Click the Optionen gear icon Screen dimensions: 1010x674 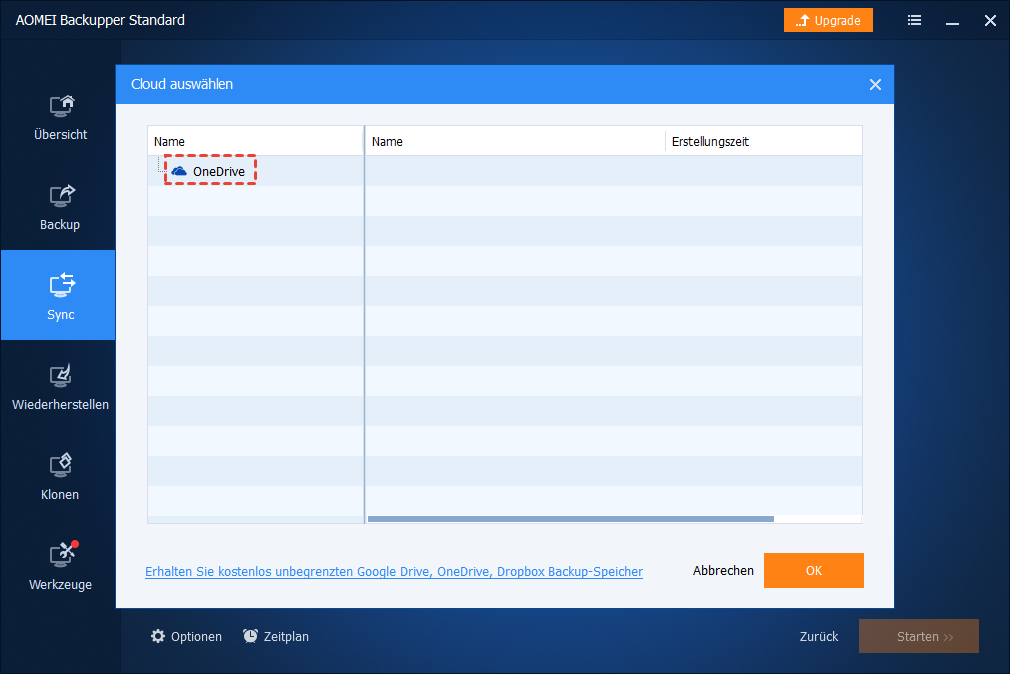[158, 636]
